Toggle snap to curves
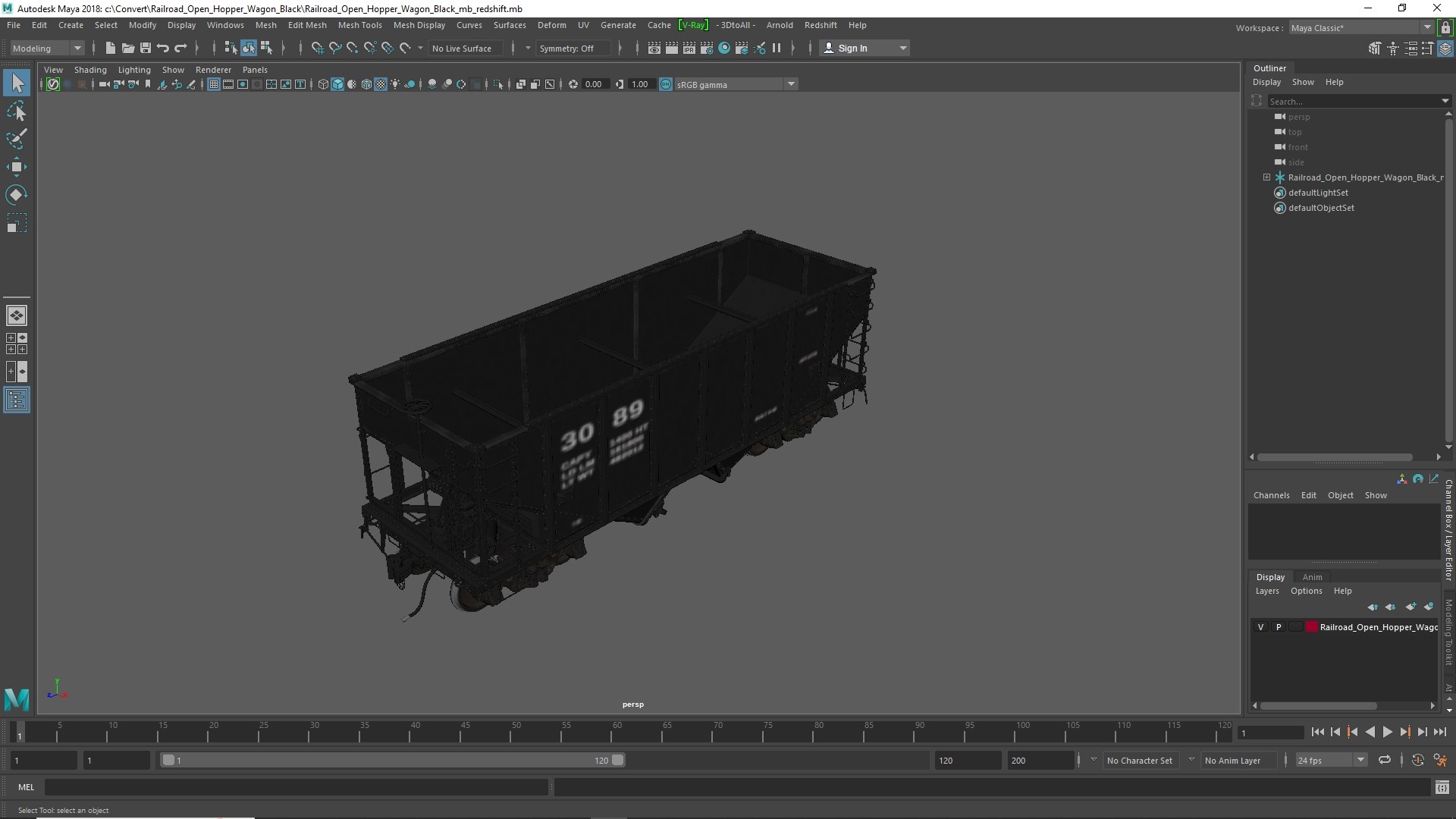The image size is (1456, 819). (335, 48)
